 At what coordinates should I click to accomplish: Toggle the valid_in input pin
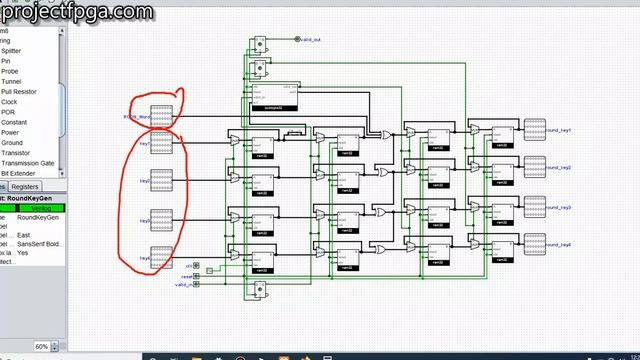(196, 284)
